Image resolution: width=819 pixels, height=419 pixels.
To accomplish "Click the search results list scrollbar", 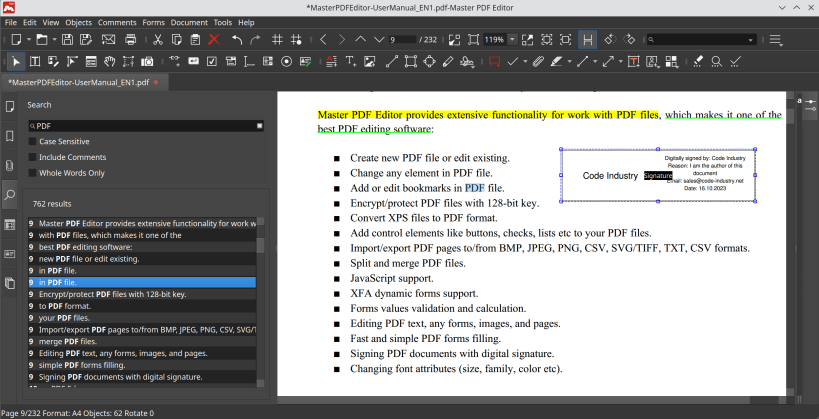I will 261,245.
